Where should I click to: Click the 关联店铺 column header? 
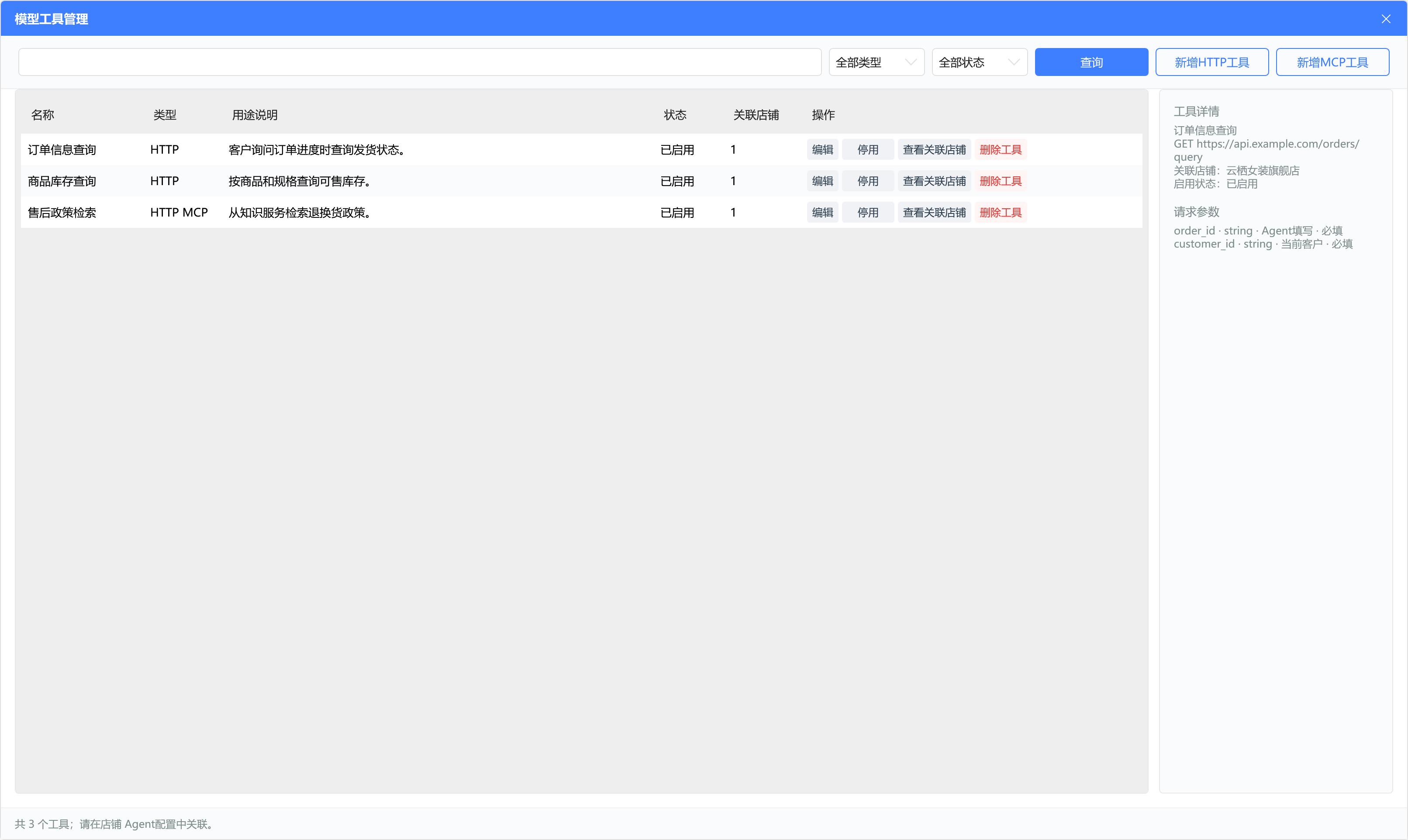pos(756,115)
